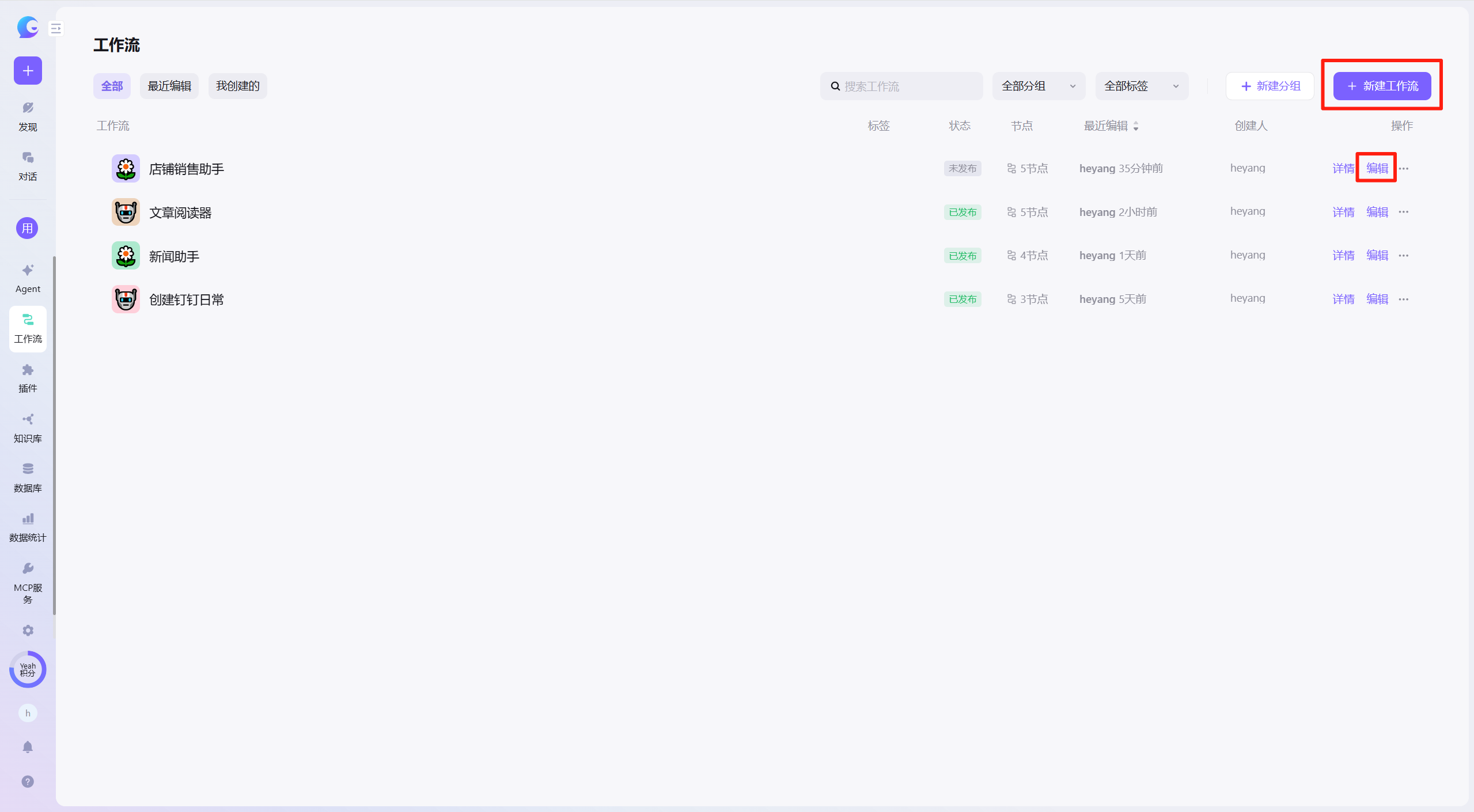Open more options for 店铺销售助手
This screenshot has width=1474, height=812.
pyautogui.click(x=1404, y=169)
